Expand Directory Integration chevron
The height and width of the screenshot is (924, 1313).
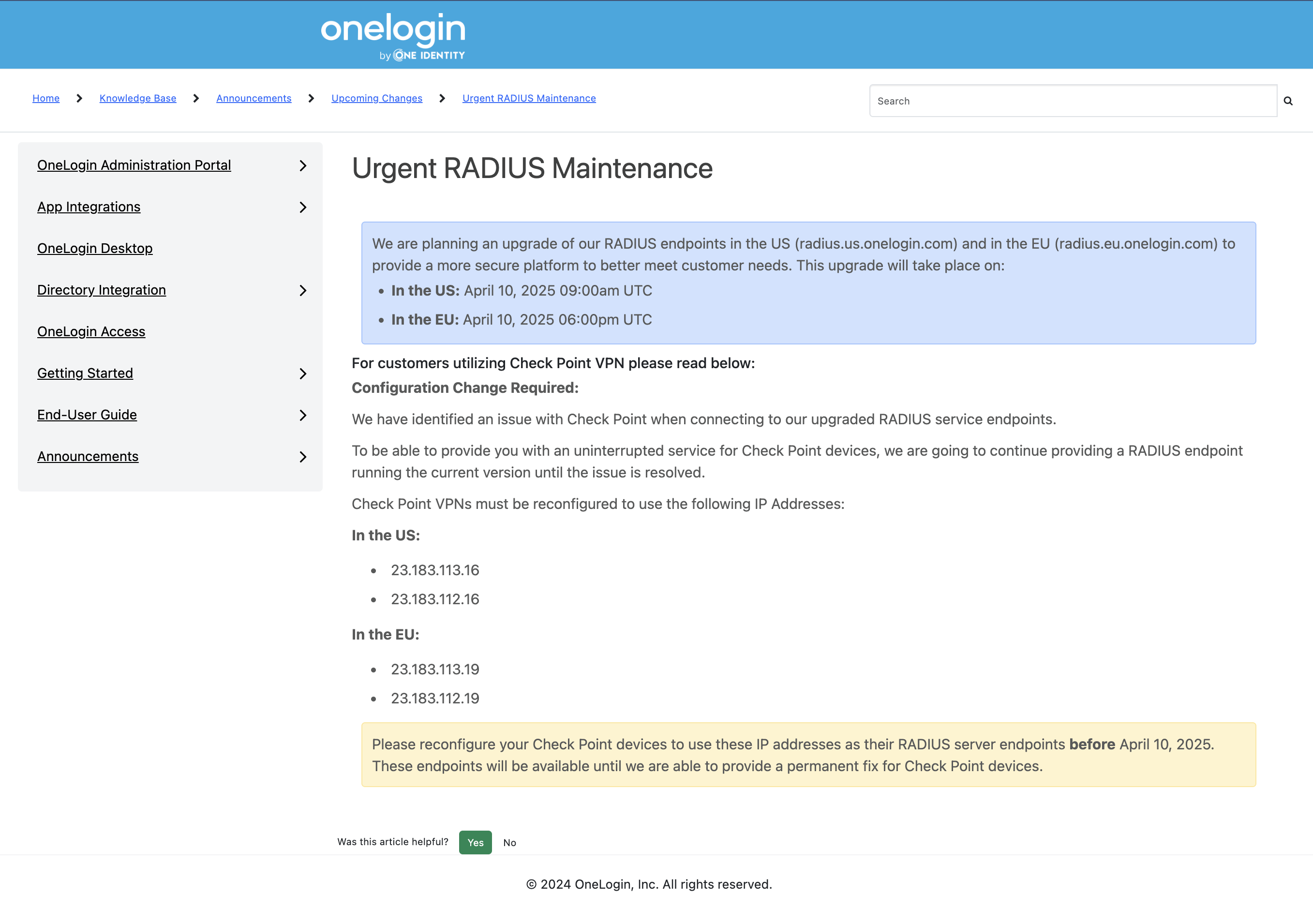point(303,290)
